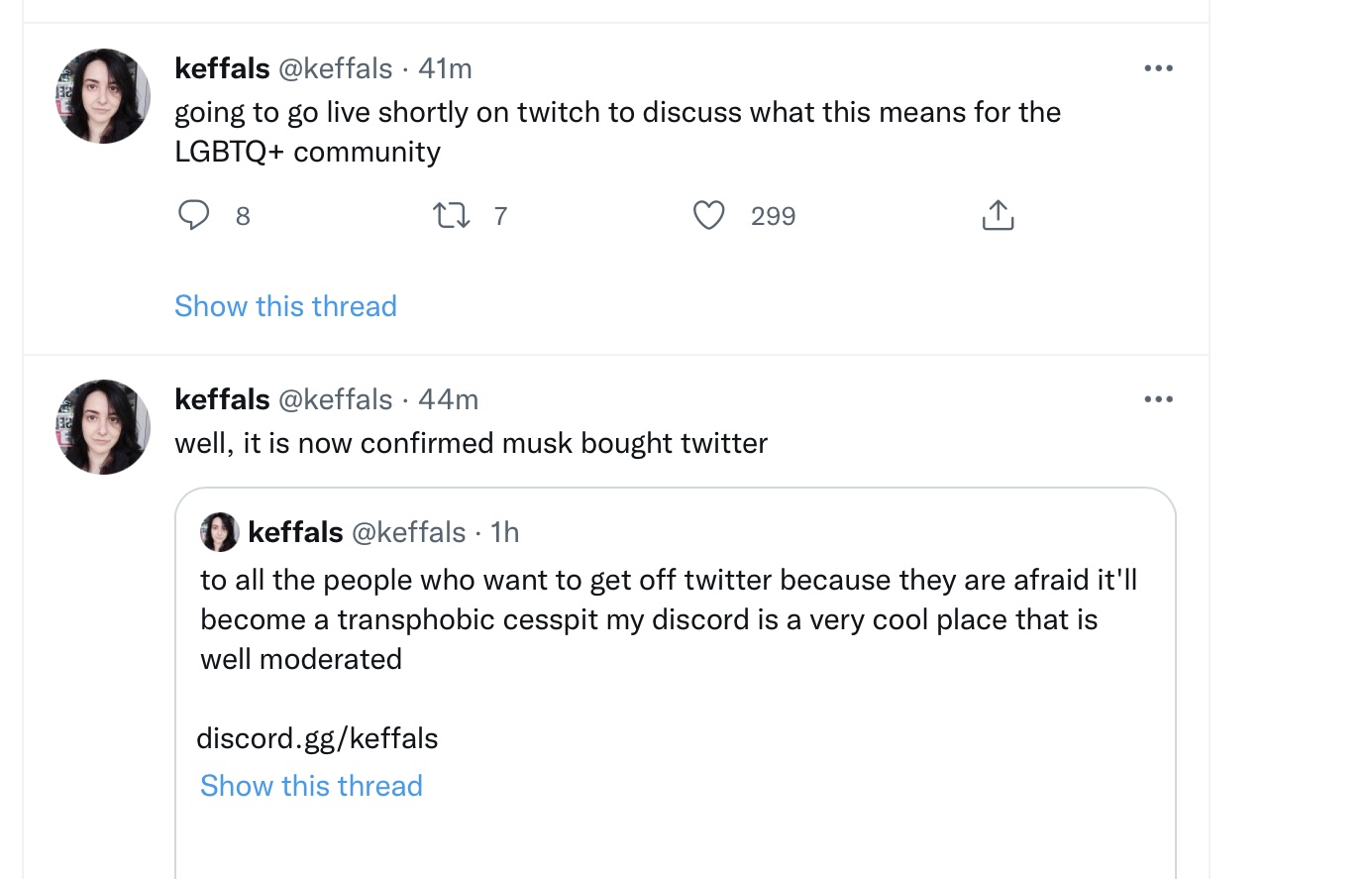Open the discord.gg/keffals link text
This screenshot has width=1372, height=879.
coord(317,738)
